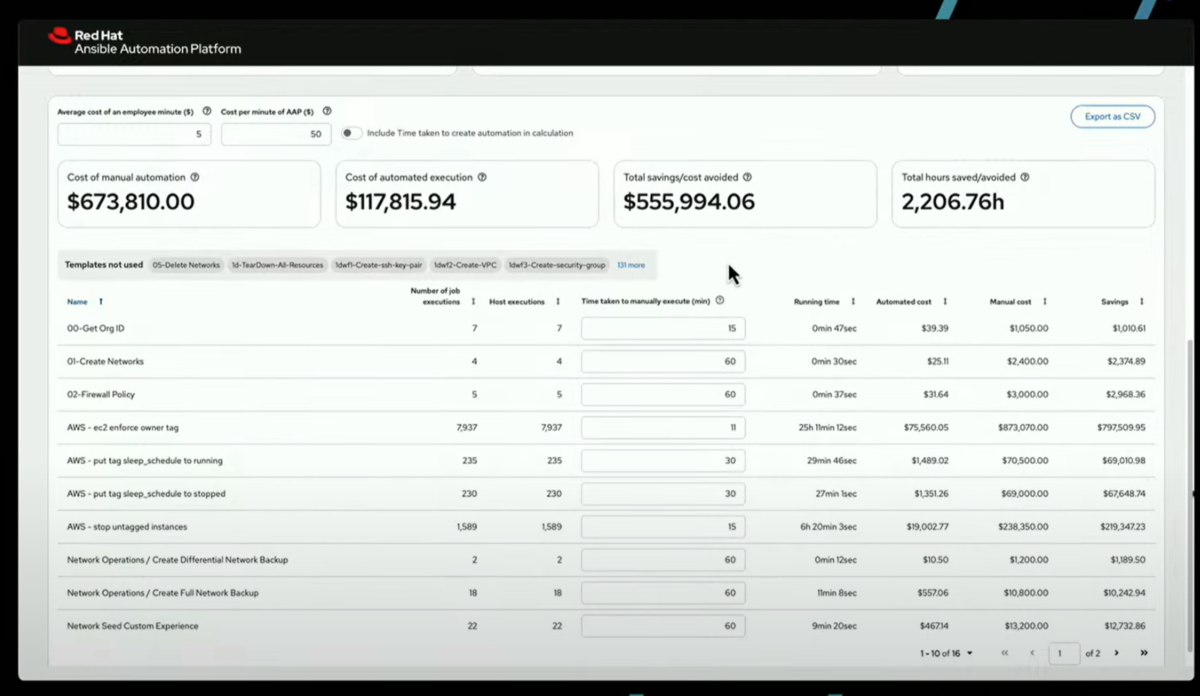Click Network Seed Custom Experience name
Image resolution: width=1200 pixels, height=696 pixels.
pyautogui.click(x=132, y=626)
